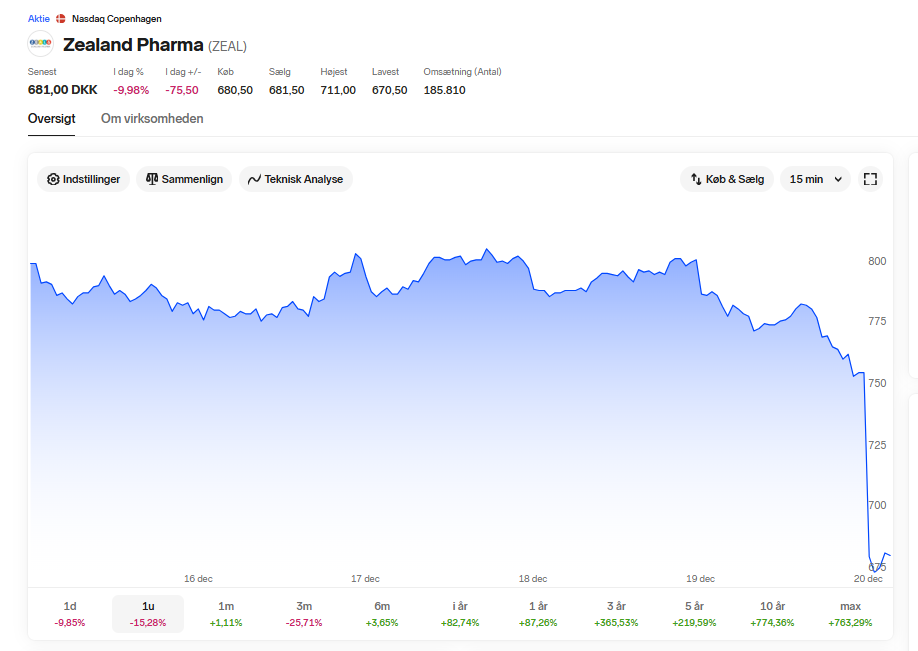Click the scales icon in Sammenlign
This screenshot has height=651, width=918.
pyautogui.click(x=152, y=179)
